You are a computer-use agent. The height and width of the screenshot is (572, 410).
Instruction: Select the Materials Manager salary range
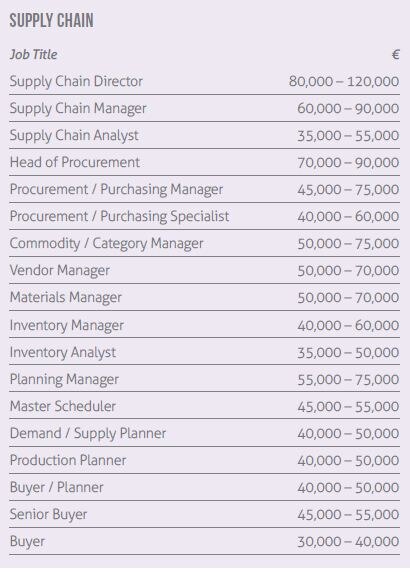click(x=348, y=297)
